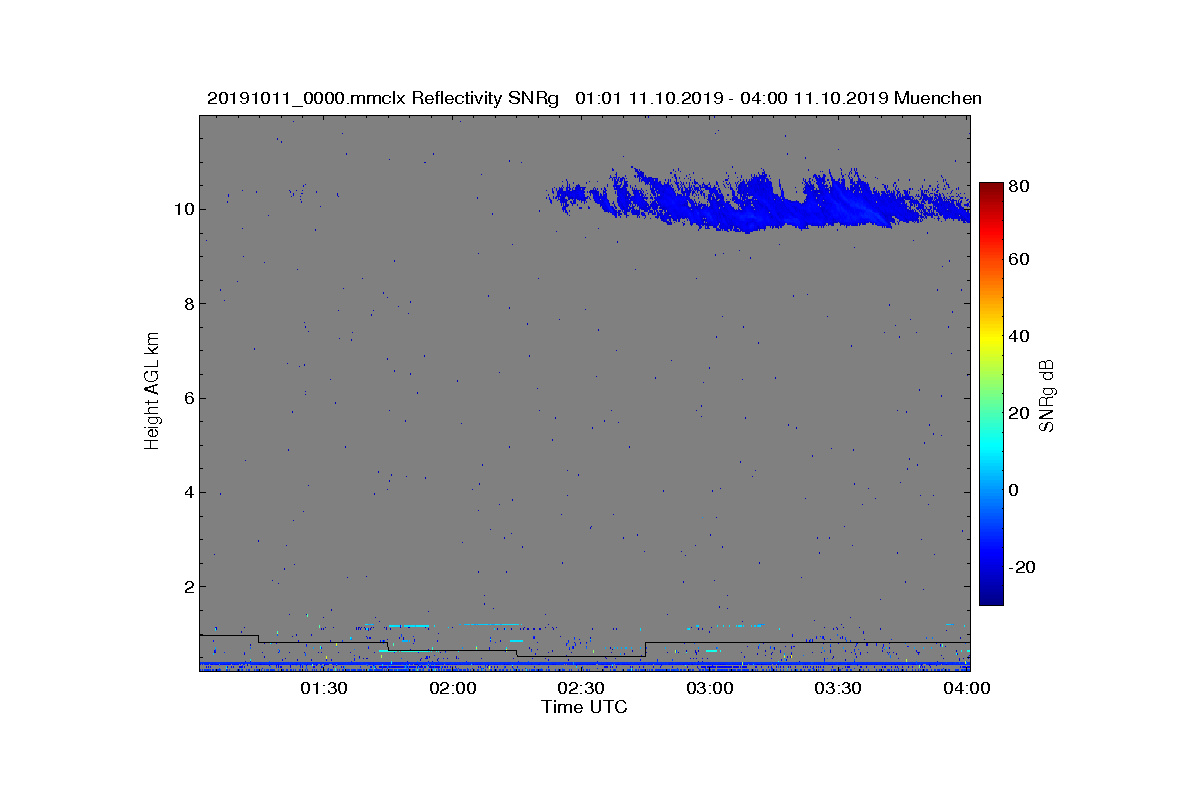Click the 'SNRg dB' colorbar label
Image resolution: width=1200 pixels, height=800 pixels.
click(x=1047, y=395)
